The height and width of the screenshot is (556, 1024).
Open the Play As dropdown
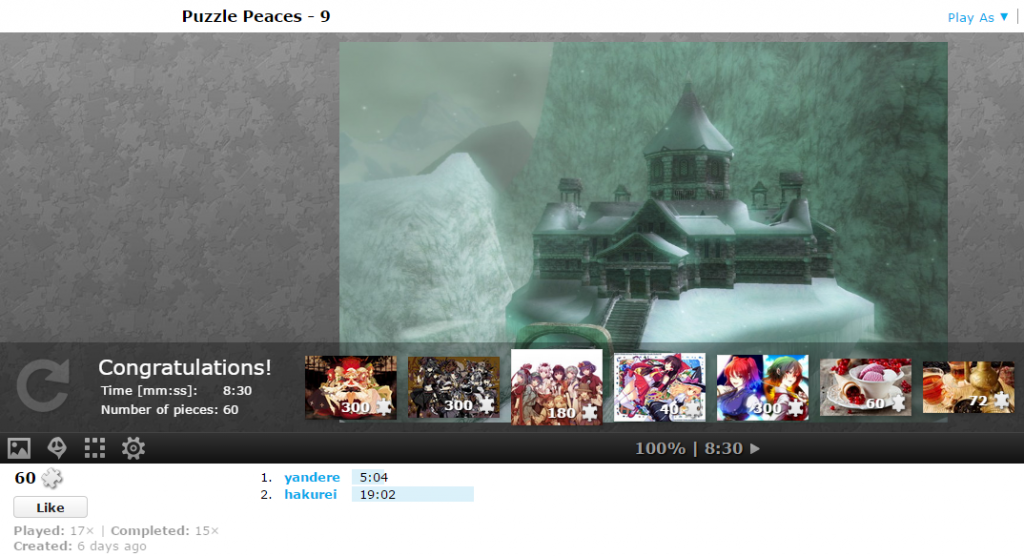[978, 18]
